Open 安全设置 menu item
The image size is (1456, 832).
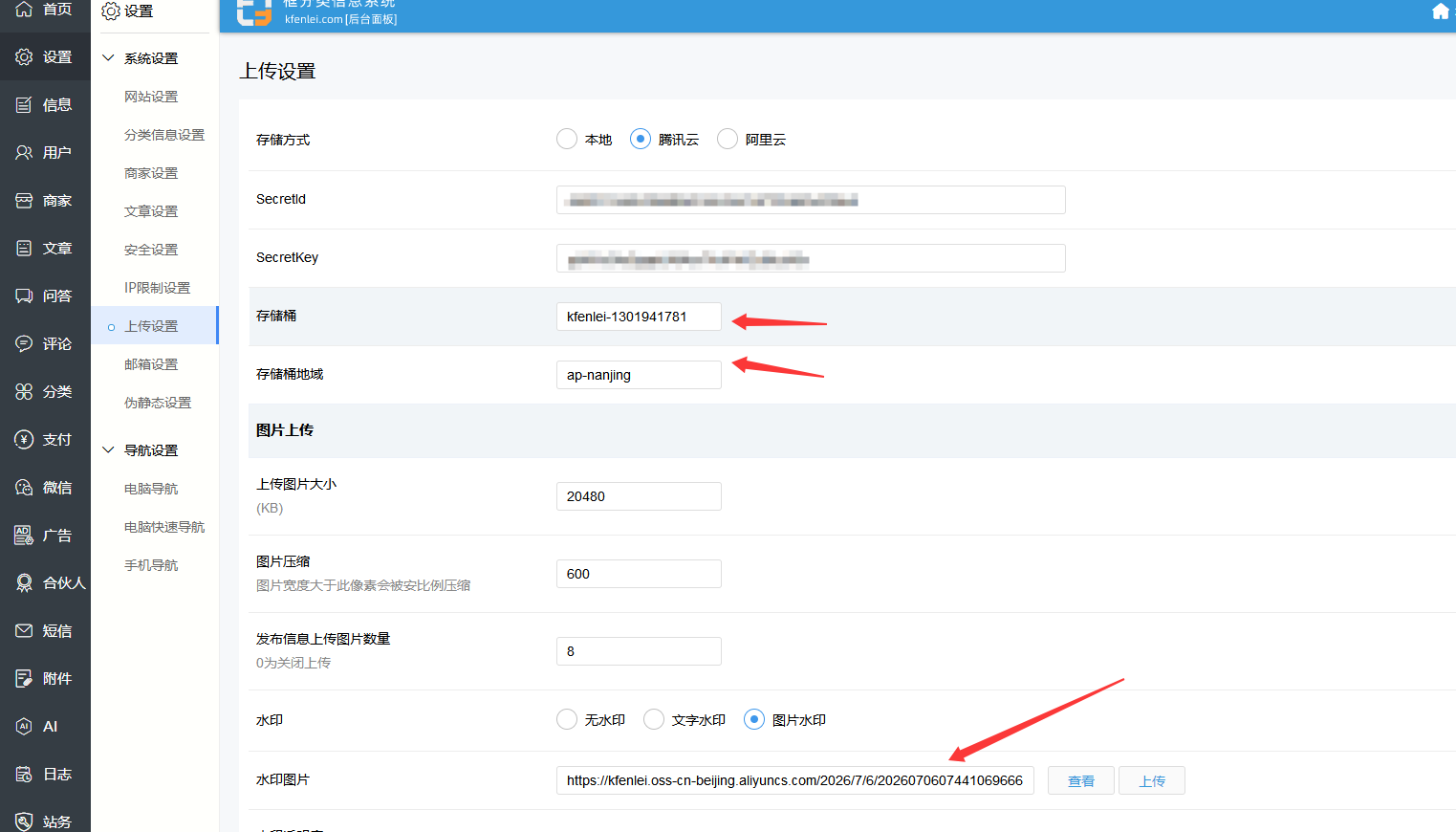pos(151,250)
